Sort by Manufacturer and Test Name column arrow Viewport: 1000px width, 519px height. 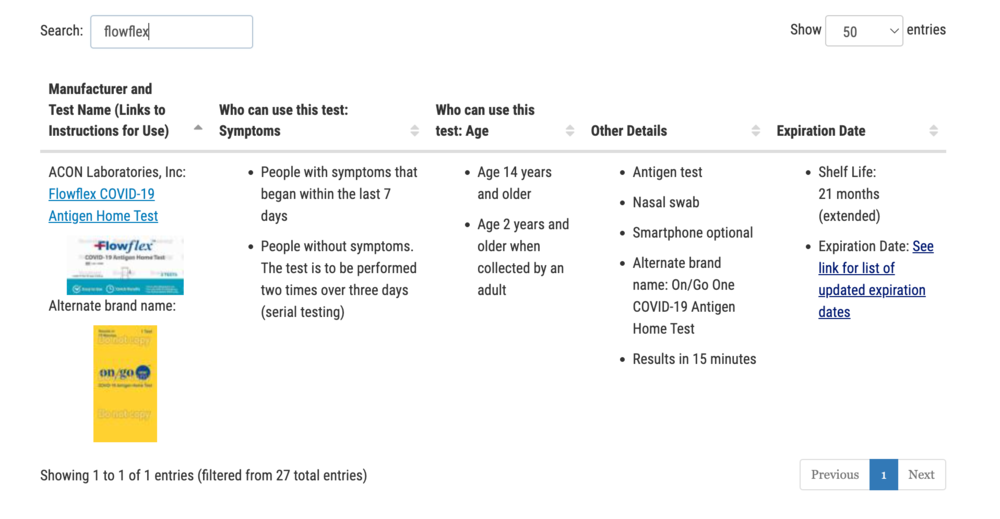coord(198,128)
